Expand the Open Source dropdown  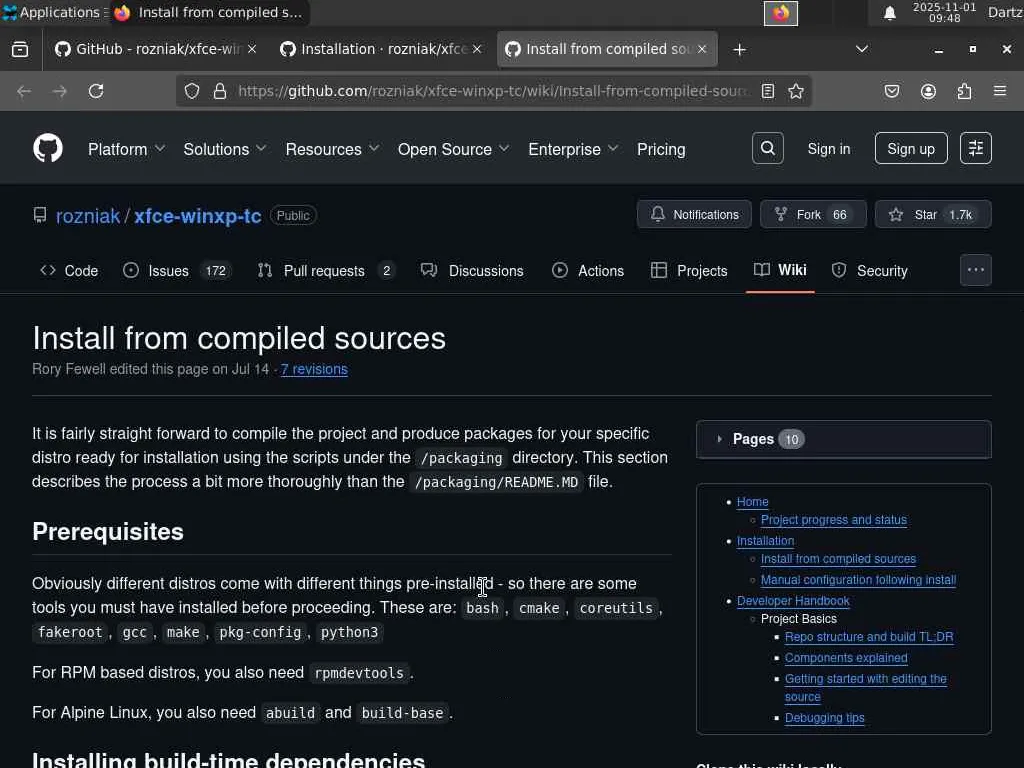coord(453,149)
